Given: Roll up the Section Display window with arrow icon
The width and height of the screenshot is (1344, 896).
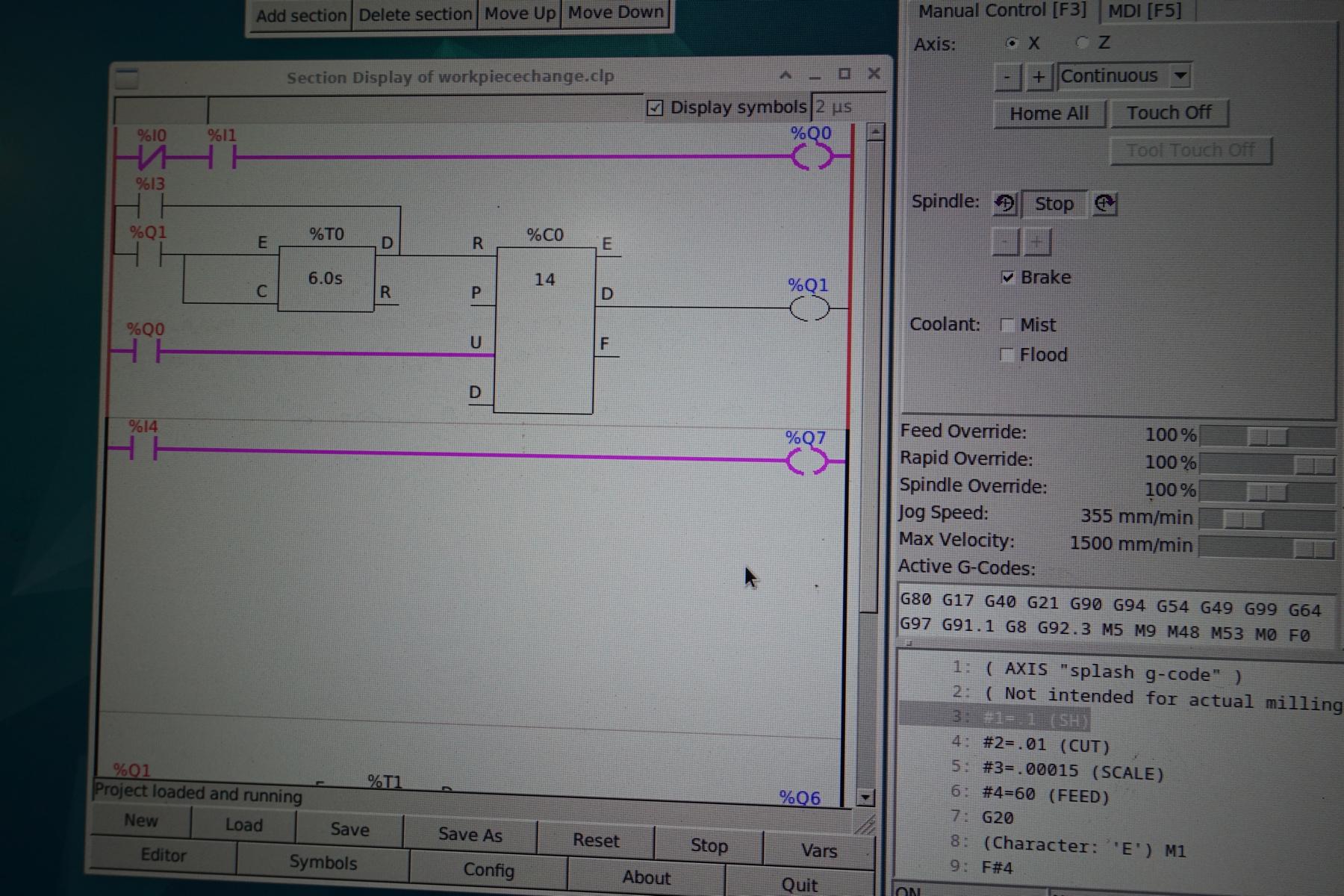Looking at the screenshot, I should point(785,75).
